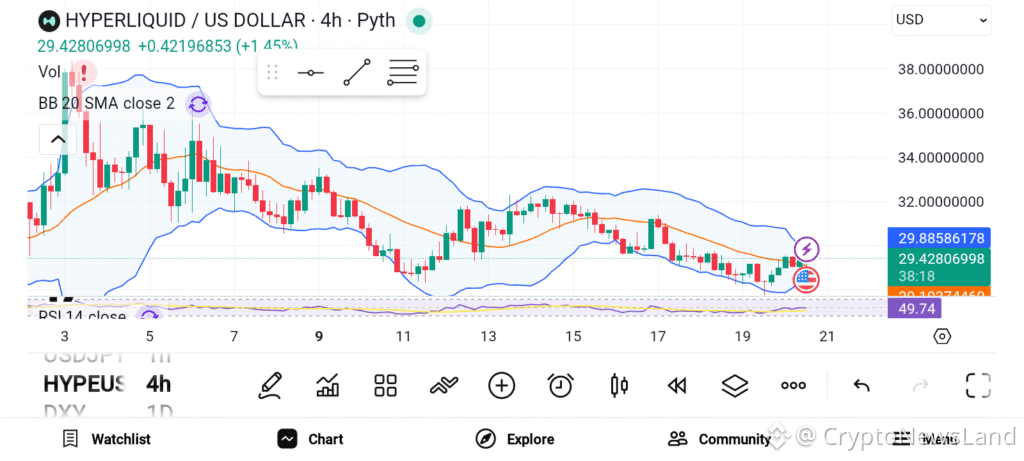Open the four-squares layout icon
The height and width of the screenshot is (461, 1024).
coord(385,385)
